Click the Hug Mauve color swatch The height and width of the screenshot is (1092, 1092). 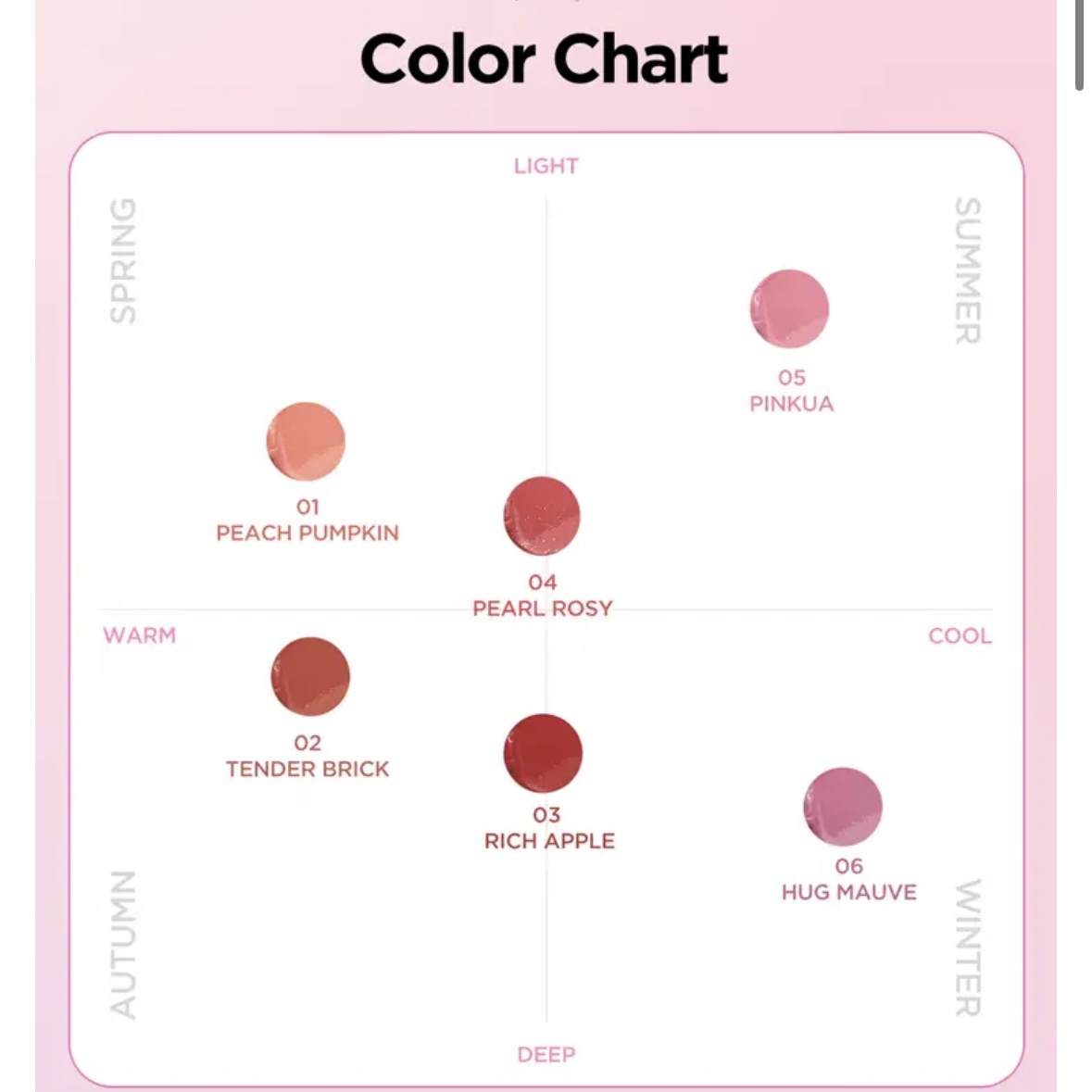843,807
